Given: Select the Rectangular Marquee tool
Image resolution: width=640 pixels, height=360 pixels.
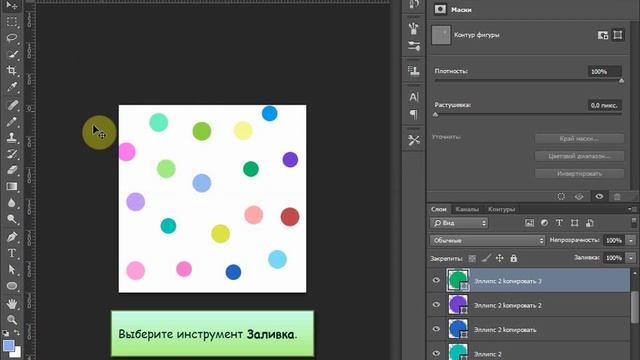Looking at the screenshot, I should [x=12, y=22].
